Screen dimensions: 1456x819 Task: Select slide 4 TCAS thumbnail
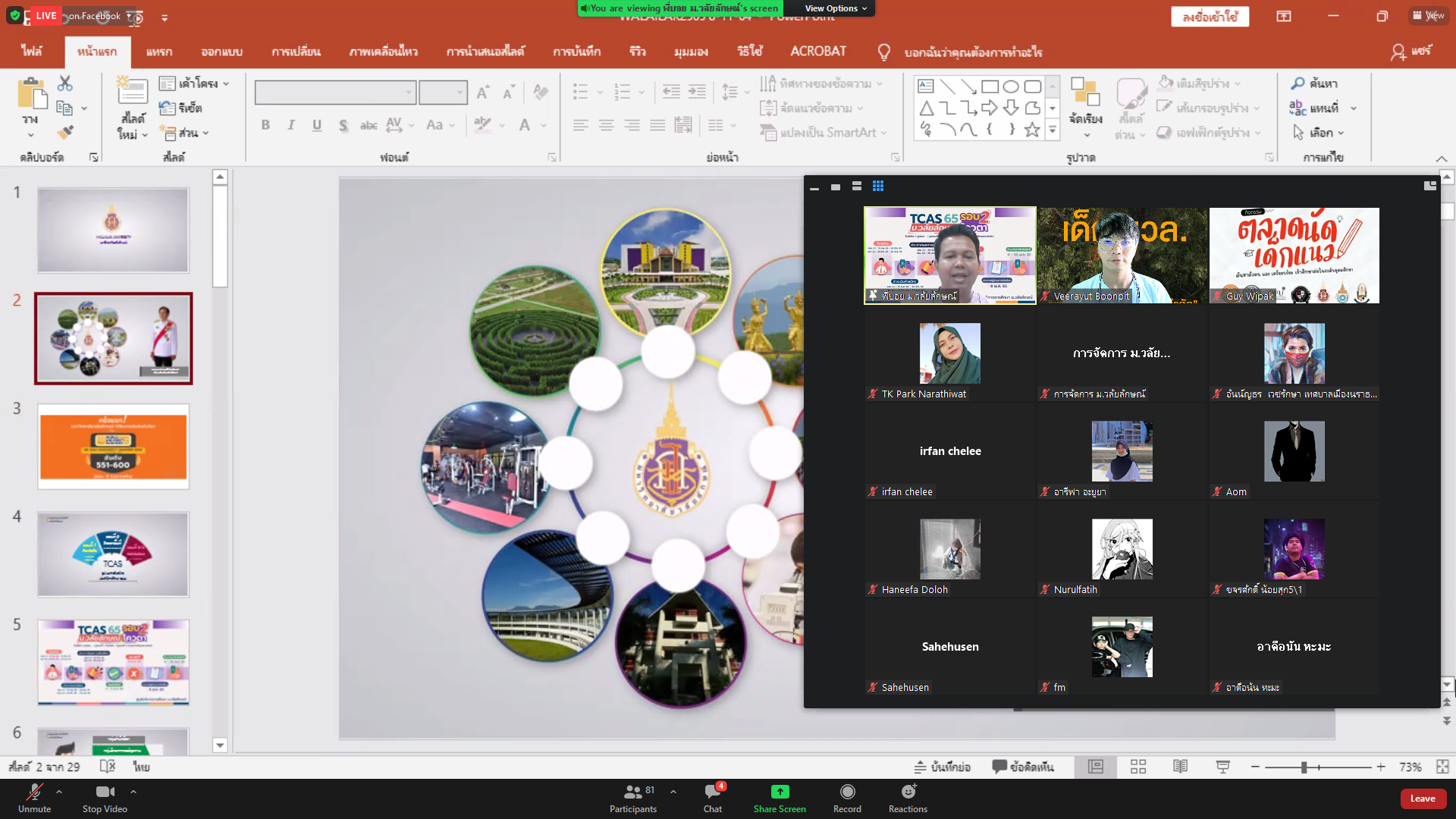pos(113,554)
